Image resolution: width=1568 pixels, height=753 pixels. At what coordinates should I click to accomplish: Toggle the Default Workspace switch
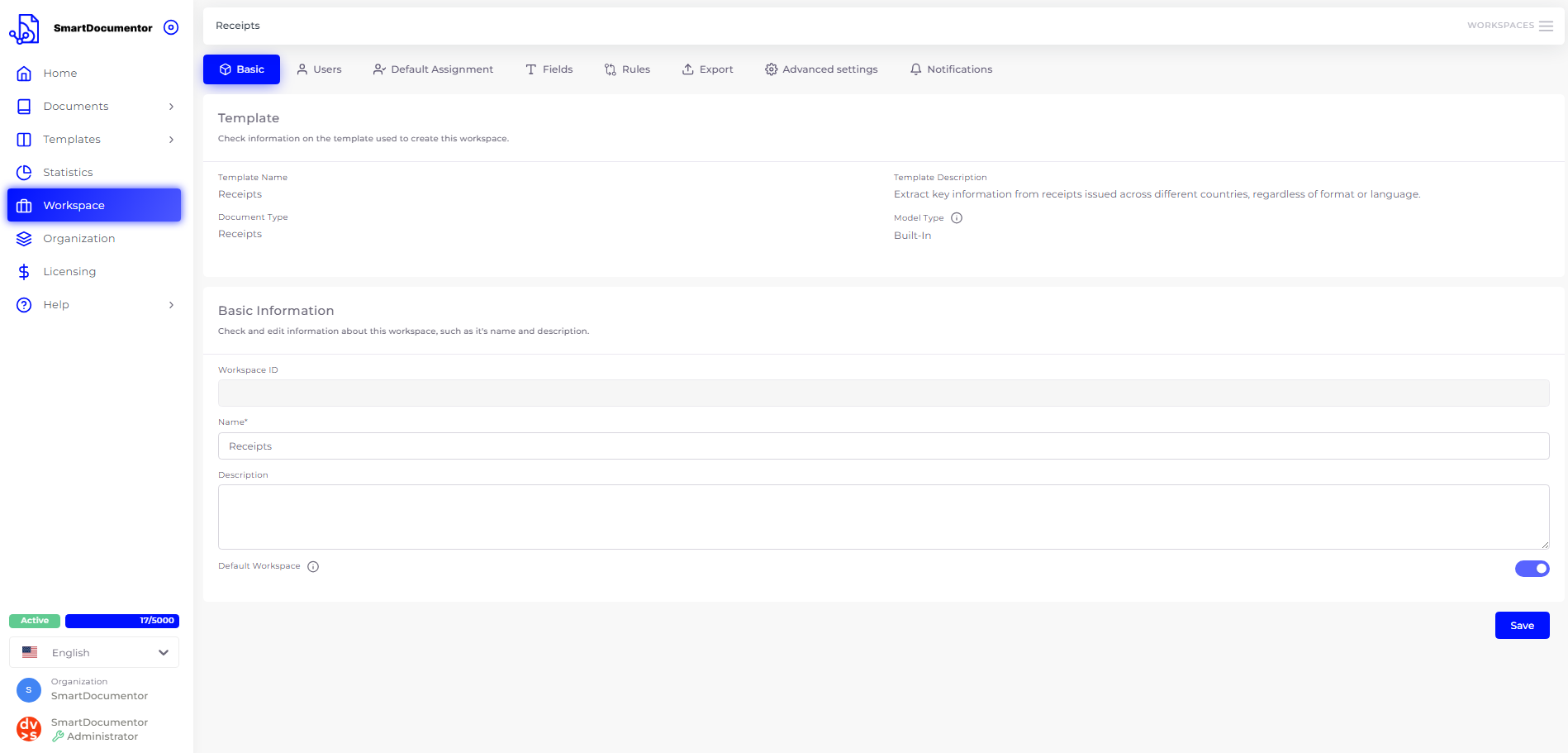(x=1532, y=569)
